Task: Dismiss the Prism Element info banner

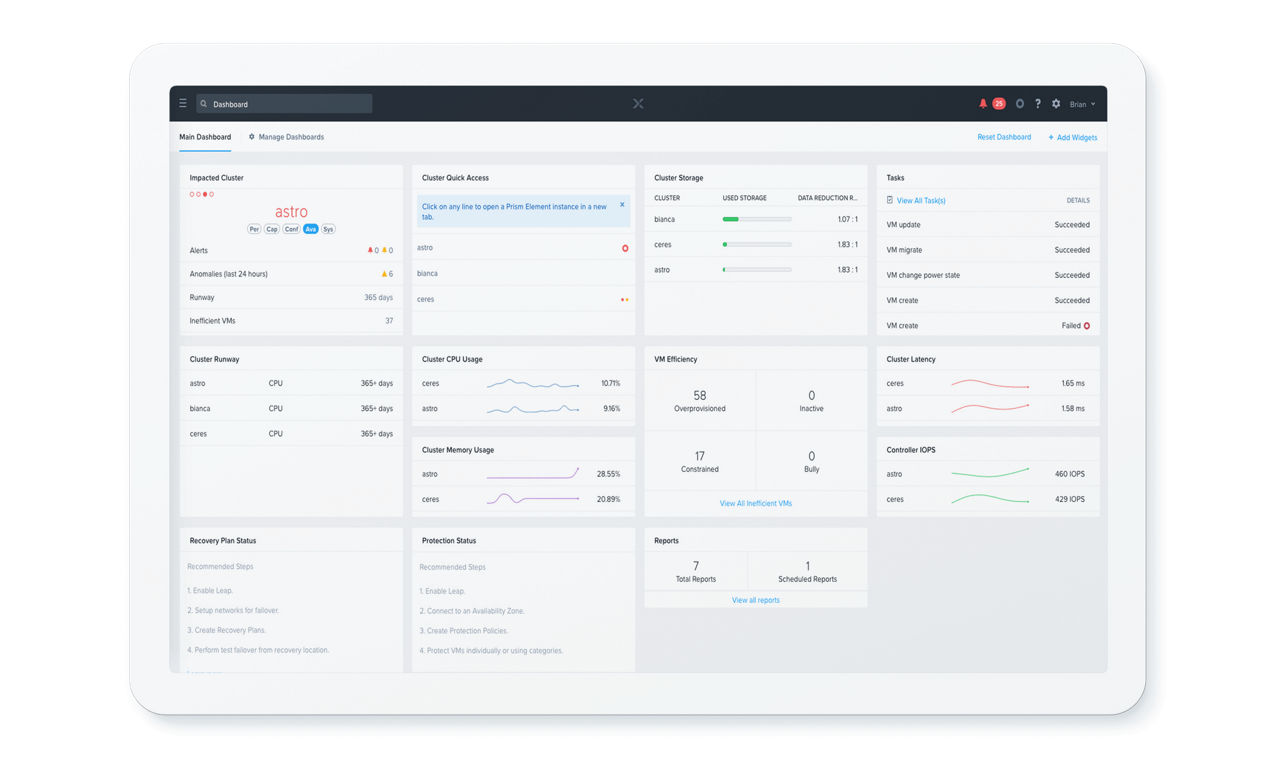Action: pos(622,205)
